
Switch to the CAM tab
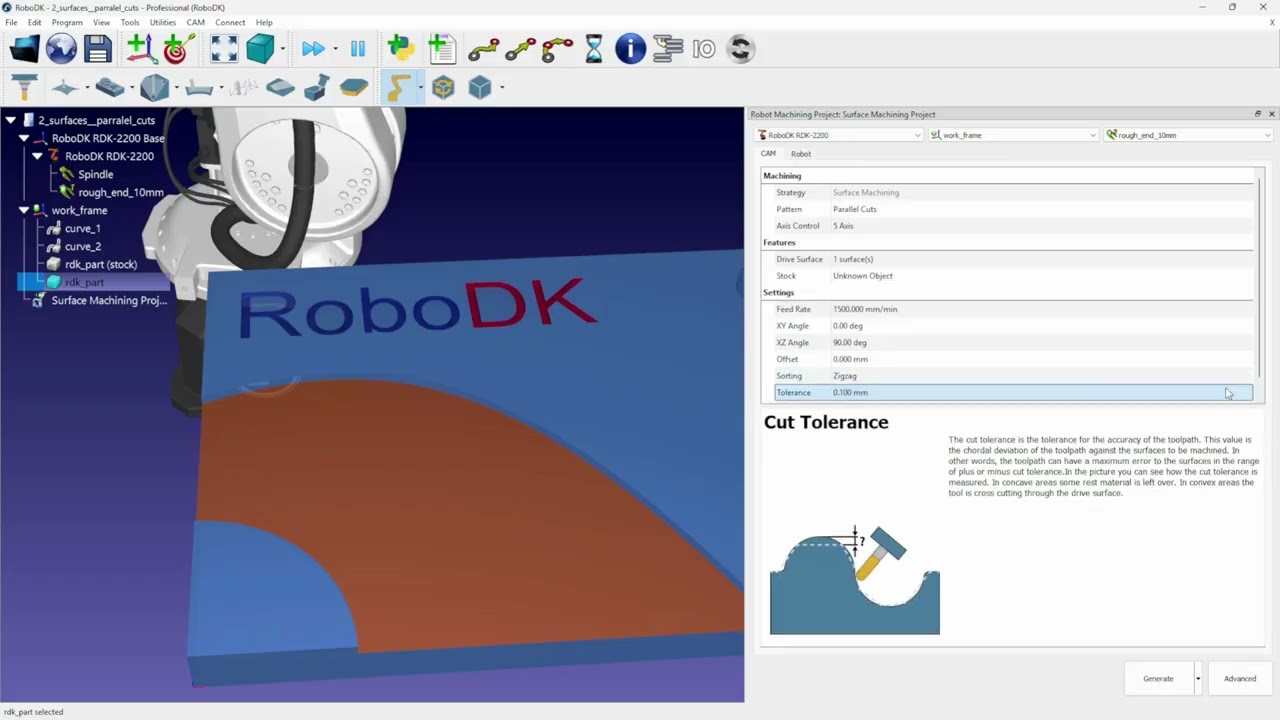768,154
